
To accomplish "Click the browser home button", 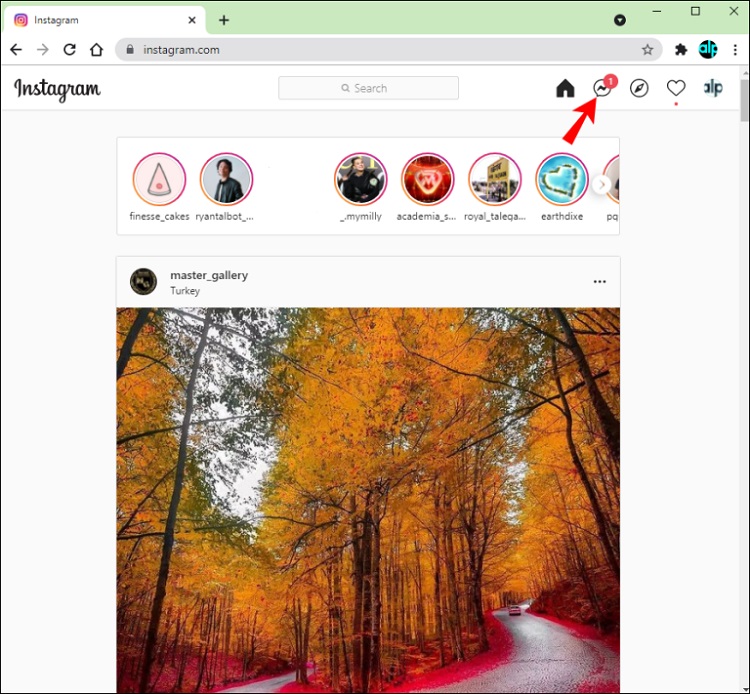I will point(96,50).
